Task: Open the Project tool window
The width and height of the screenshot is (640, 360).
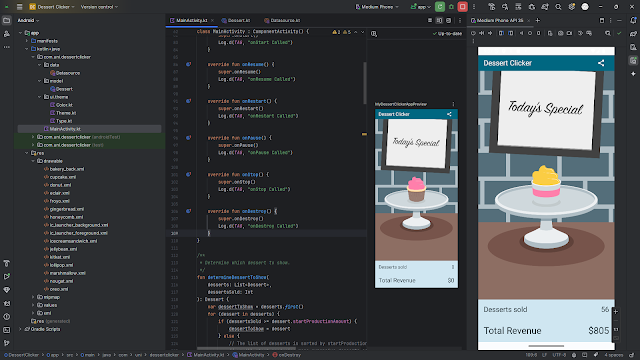Action: [x=7, y=20]
